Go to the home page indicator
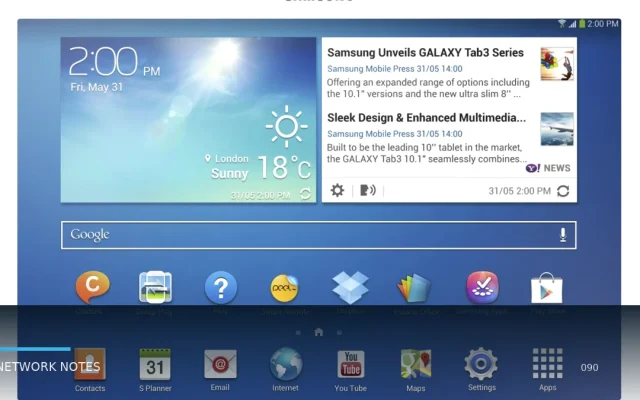 pyautogui.click(x=319, y=332)
